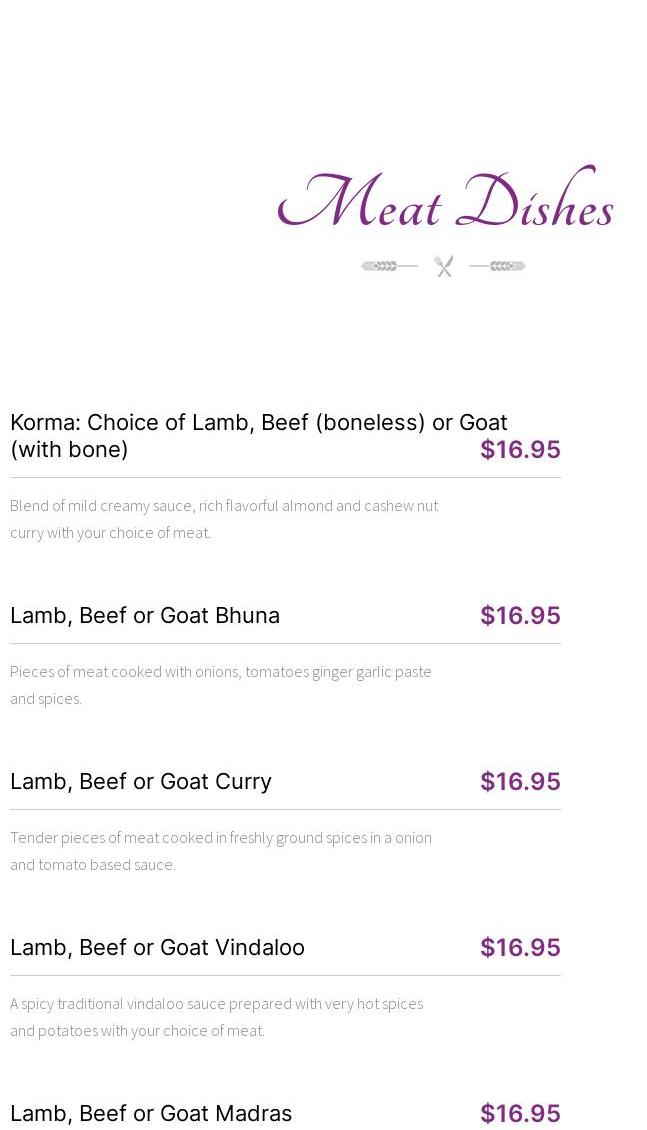Click the Bhuna $16.95 price

pyautogui.click(x=520, y=615)
